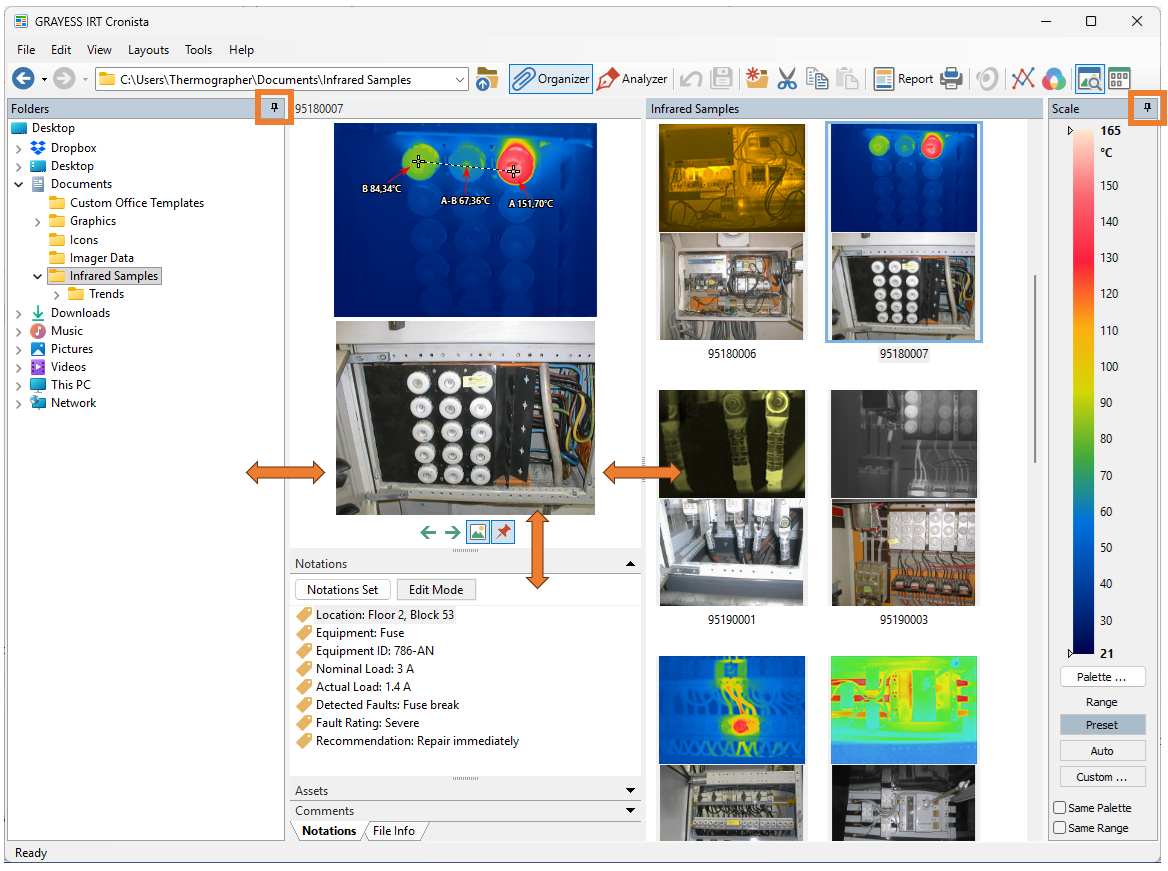Screen dimensions: 1168x871
Task: Select thumbnail 95180006
Action: pos(731,241)
